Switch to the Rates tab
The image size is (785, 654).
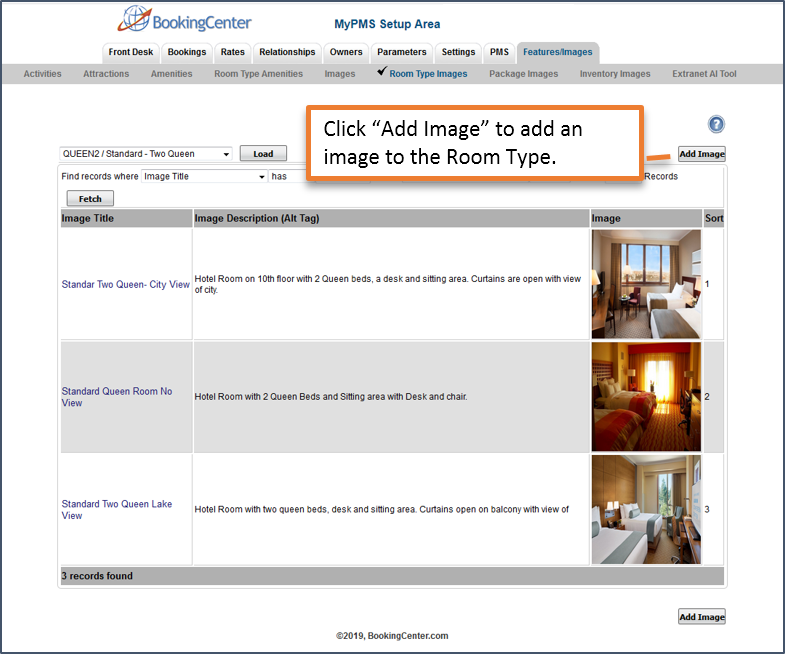coord(232,52)
